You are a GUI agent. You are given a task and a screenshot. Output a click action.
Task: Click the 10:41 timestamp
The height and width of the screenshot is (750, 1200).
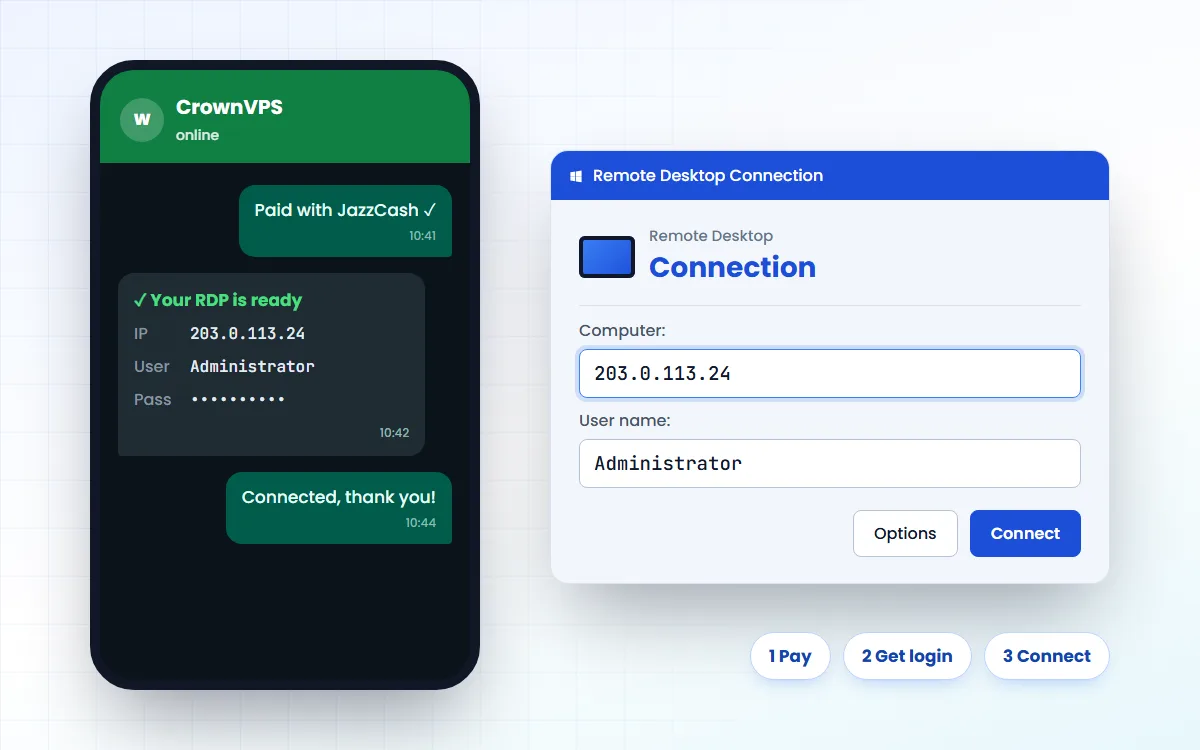(x=423, y=236)
